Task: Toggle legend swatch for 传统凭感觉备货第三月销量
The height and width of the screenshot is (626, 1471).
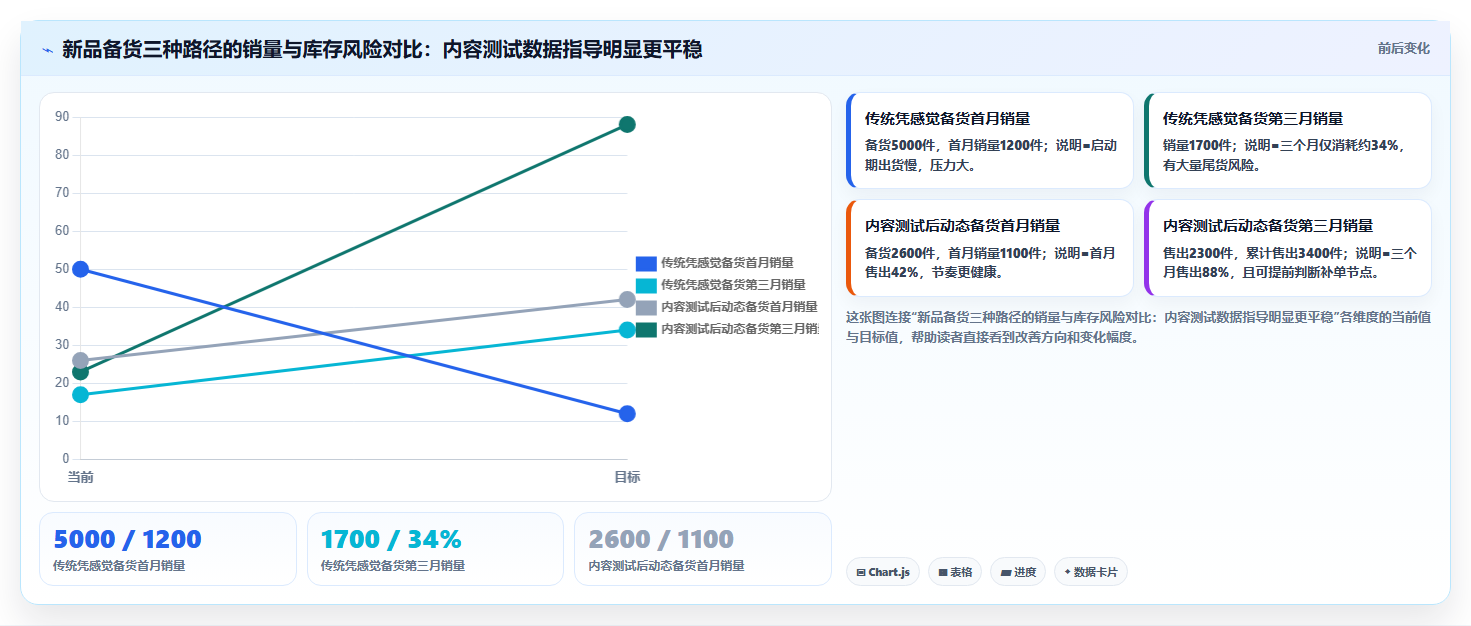Action: 646,285
